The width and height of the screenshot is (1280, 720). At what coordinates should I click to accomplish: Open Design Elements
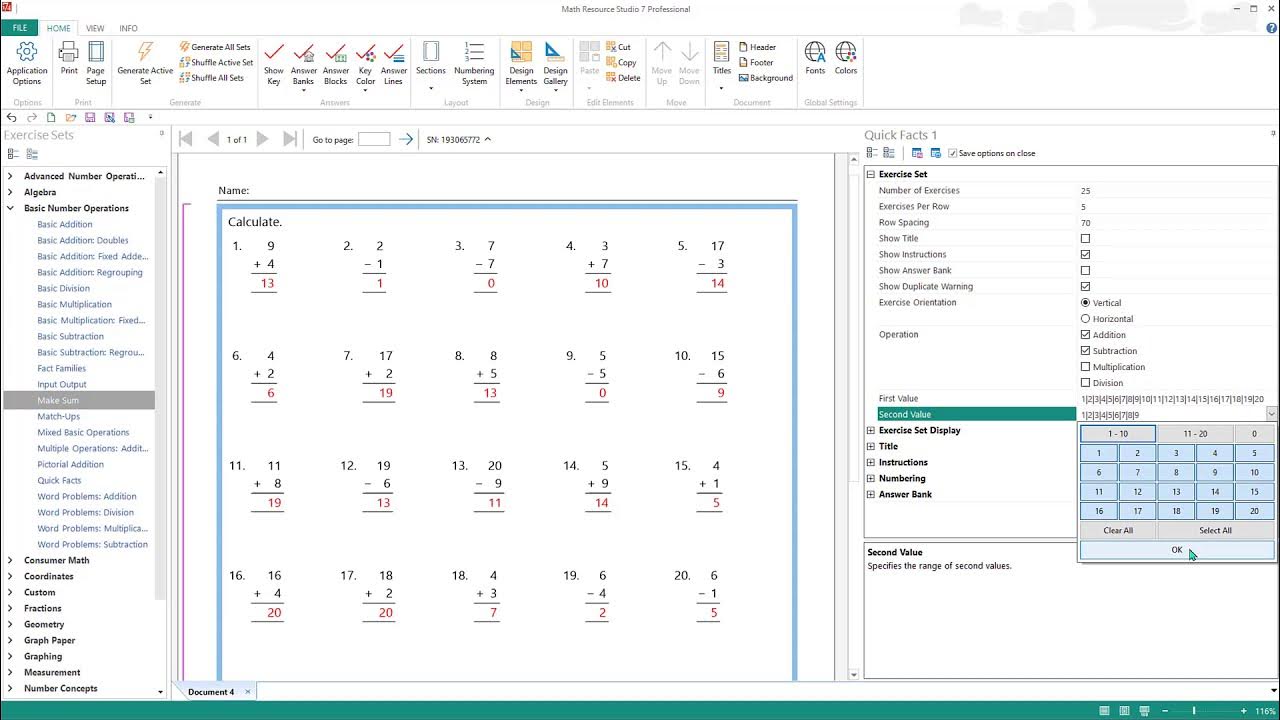click(x=521, y=63)
